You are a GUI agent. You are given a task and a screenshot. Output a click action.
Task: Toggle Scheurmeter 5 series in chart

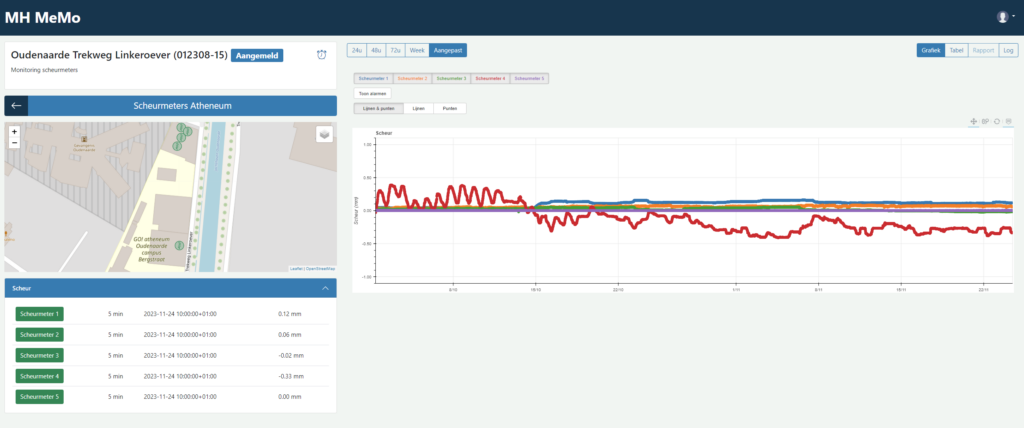pos(529,78)
